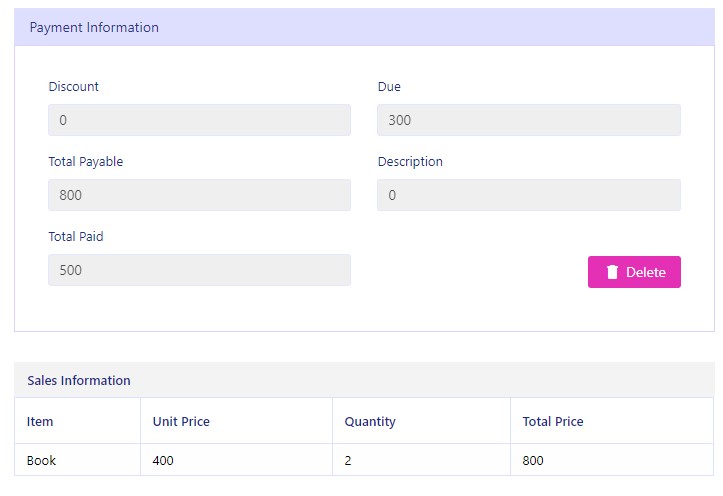Click the pink Delete button
This screenshot has width=723, height=496.
[634, 272]
